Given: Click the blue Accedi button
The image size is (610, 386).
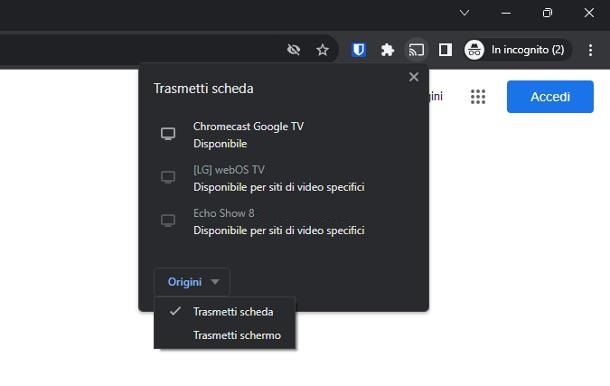Looking at the screenshot, I should coord(550,96).
